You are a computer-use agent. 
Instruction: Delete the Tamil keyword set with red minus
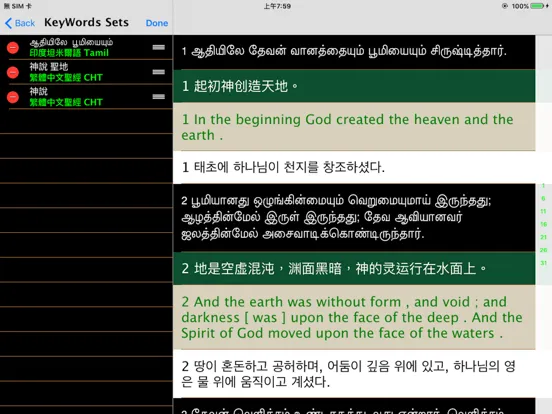tap(13, 48)
